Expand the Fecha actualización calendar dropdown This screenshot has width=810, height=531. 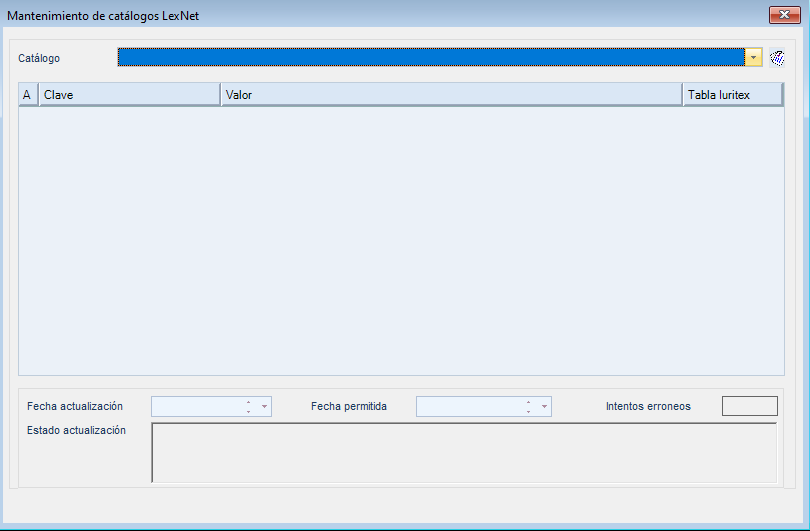click(264, 407)
